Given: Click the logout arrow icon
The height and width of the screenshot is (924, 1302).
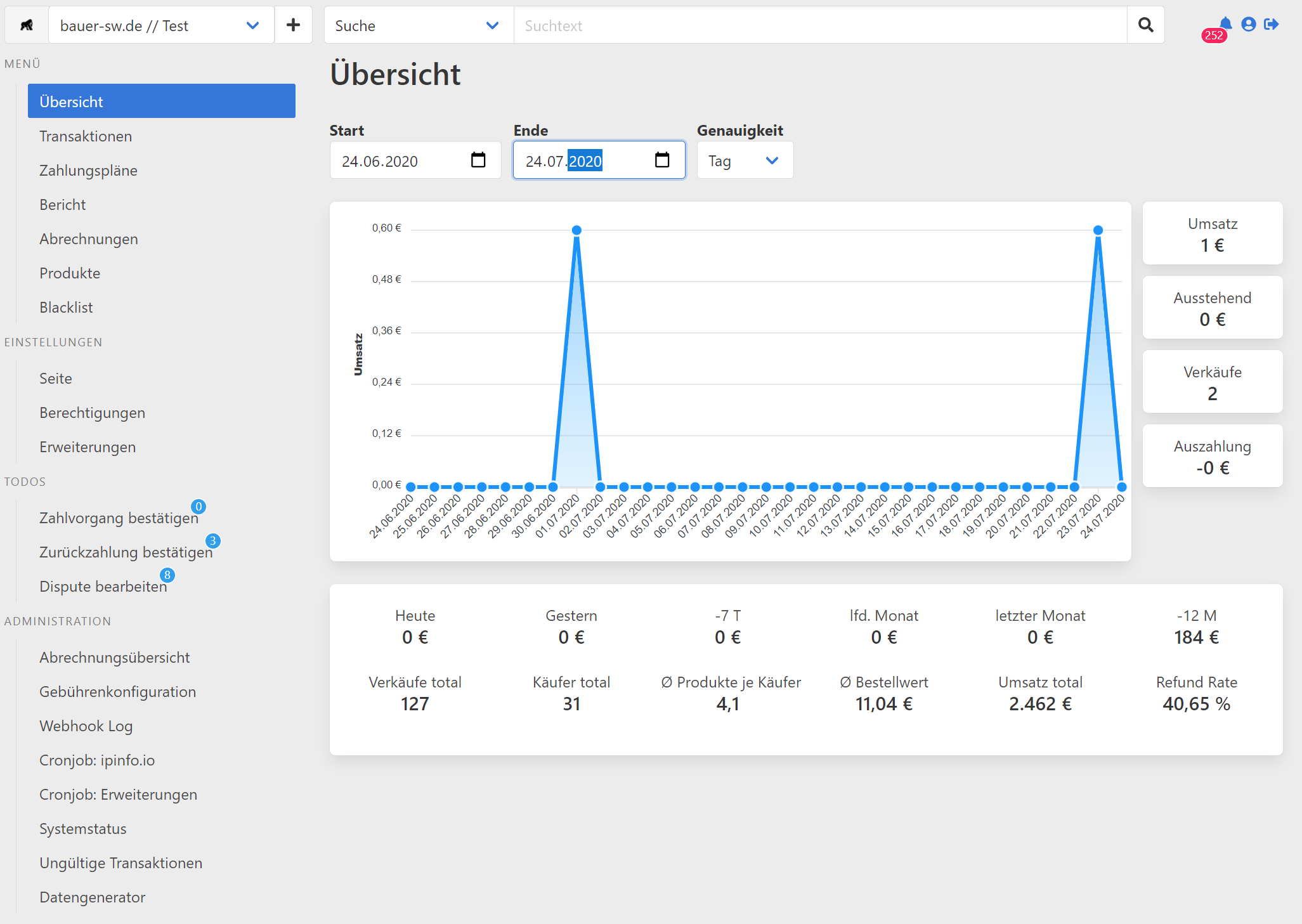Looking at the screenshot, I should coord(1271,25).
